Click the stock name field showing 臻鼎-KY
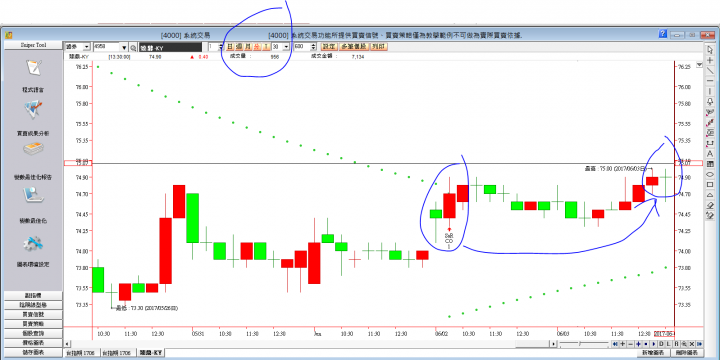The height and width of the screenshot is (360, 720). [170, 47]
